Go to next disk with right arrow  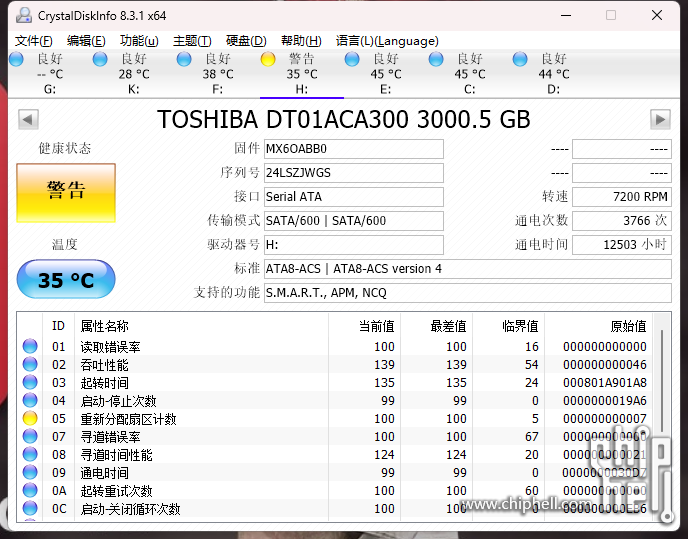tap(660, 119)
